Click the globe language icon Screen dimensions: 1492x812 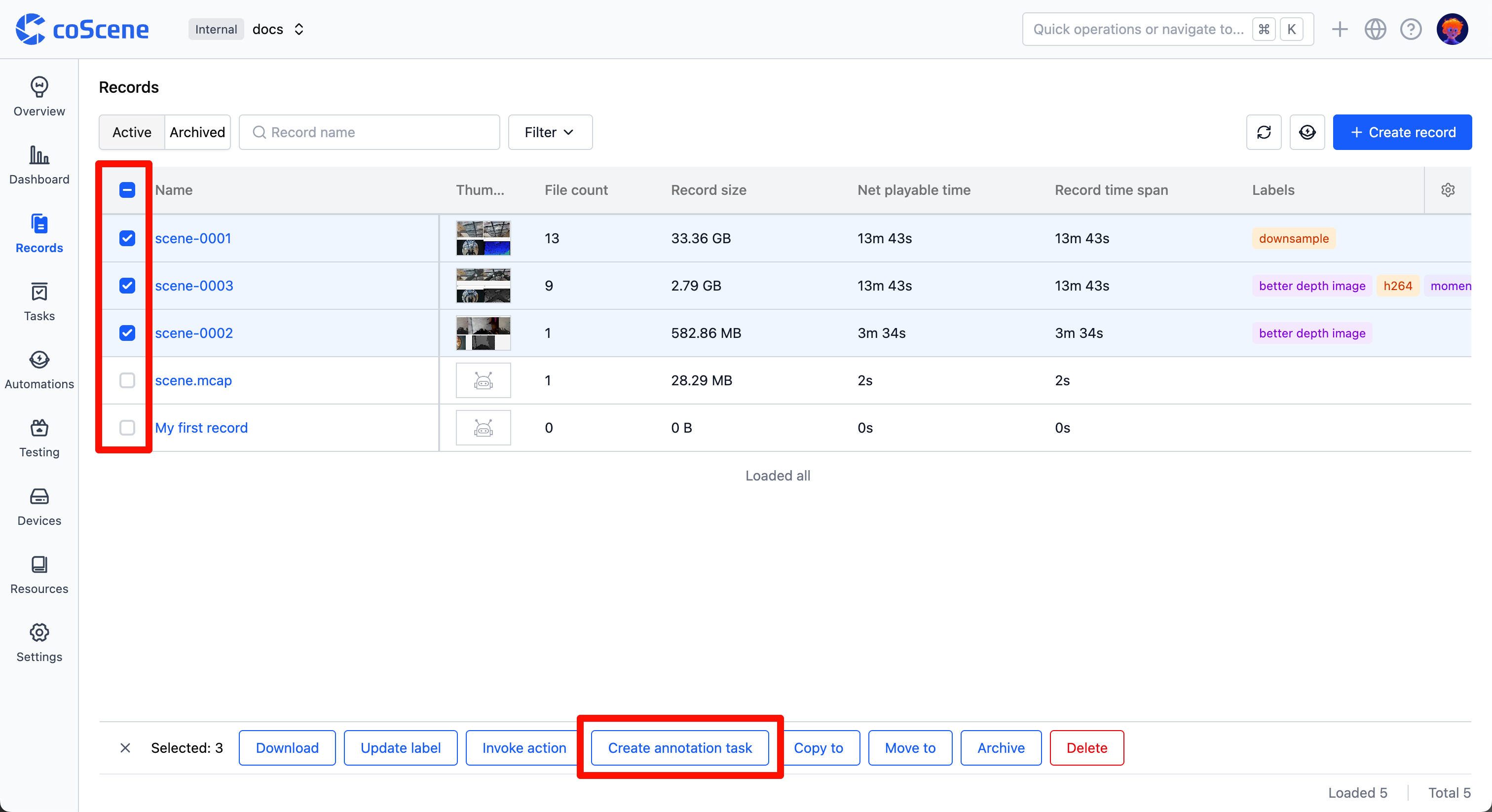click(1375, 29)
